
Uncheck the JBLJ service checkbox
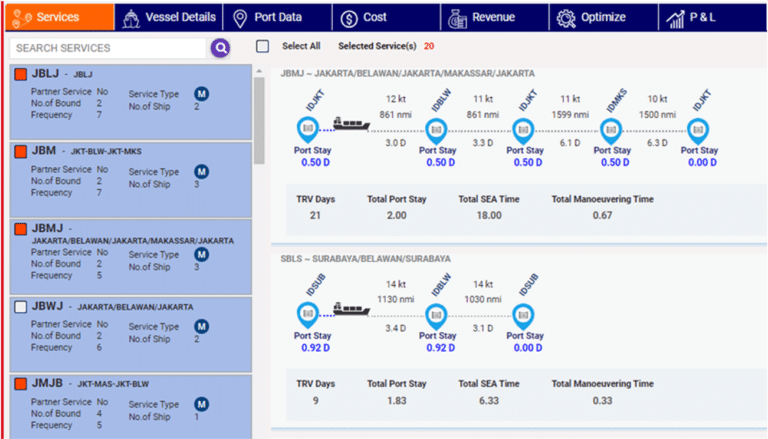pos(21,73)
